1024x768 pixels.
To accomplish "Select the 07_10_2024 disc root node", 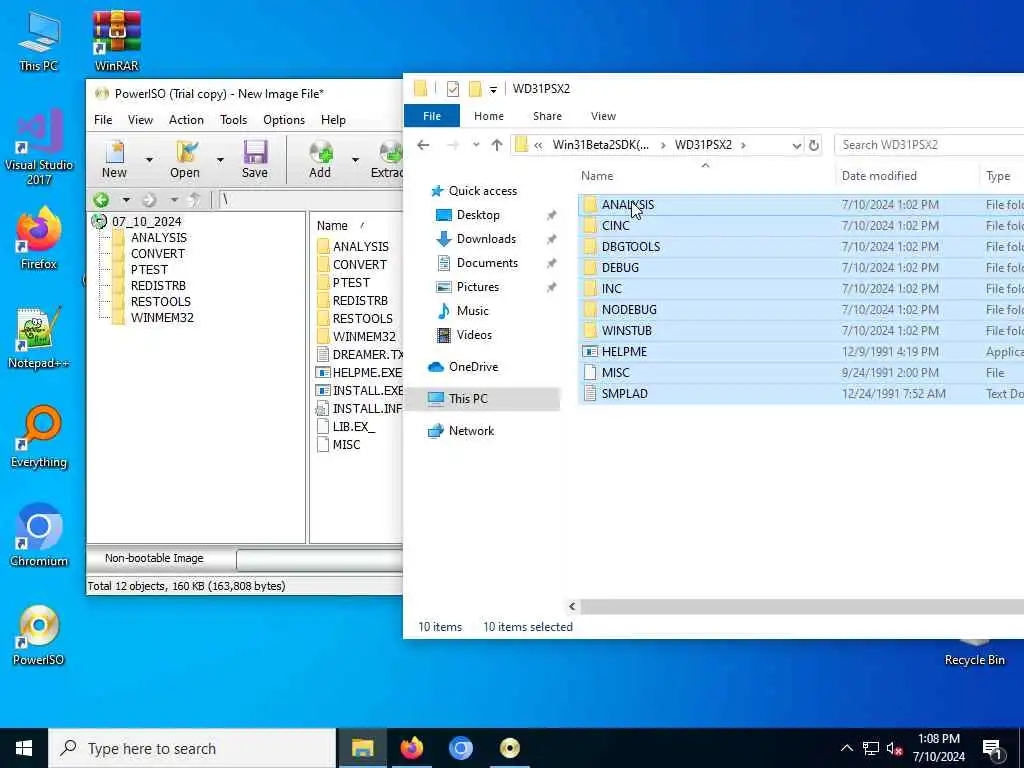I will (146, 221).
